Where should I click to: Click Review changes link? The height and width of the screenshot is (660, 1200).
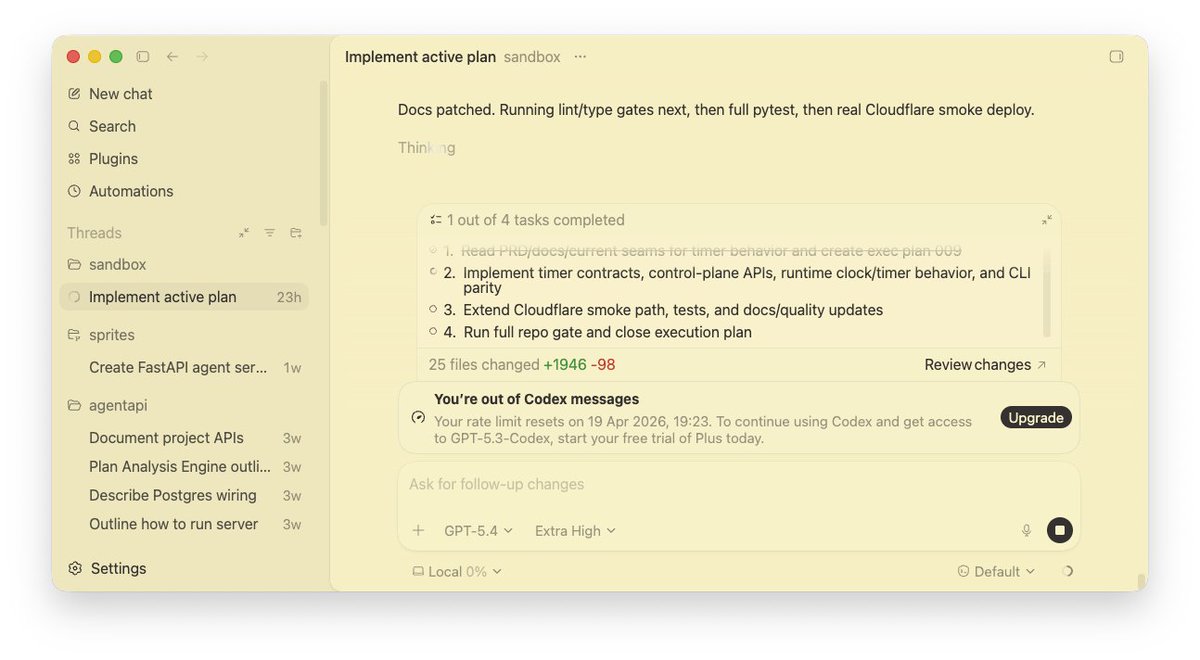pyautogui.click(x=985, y=365)
